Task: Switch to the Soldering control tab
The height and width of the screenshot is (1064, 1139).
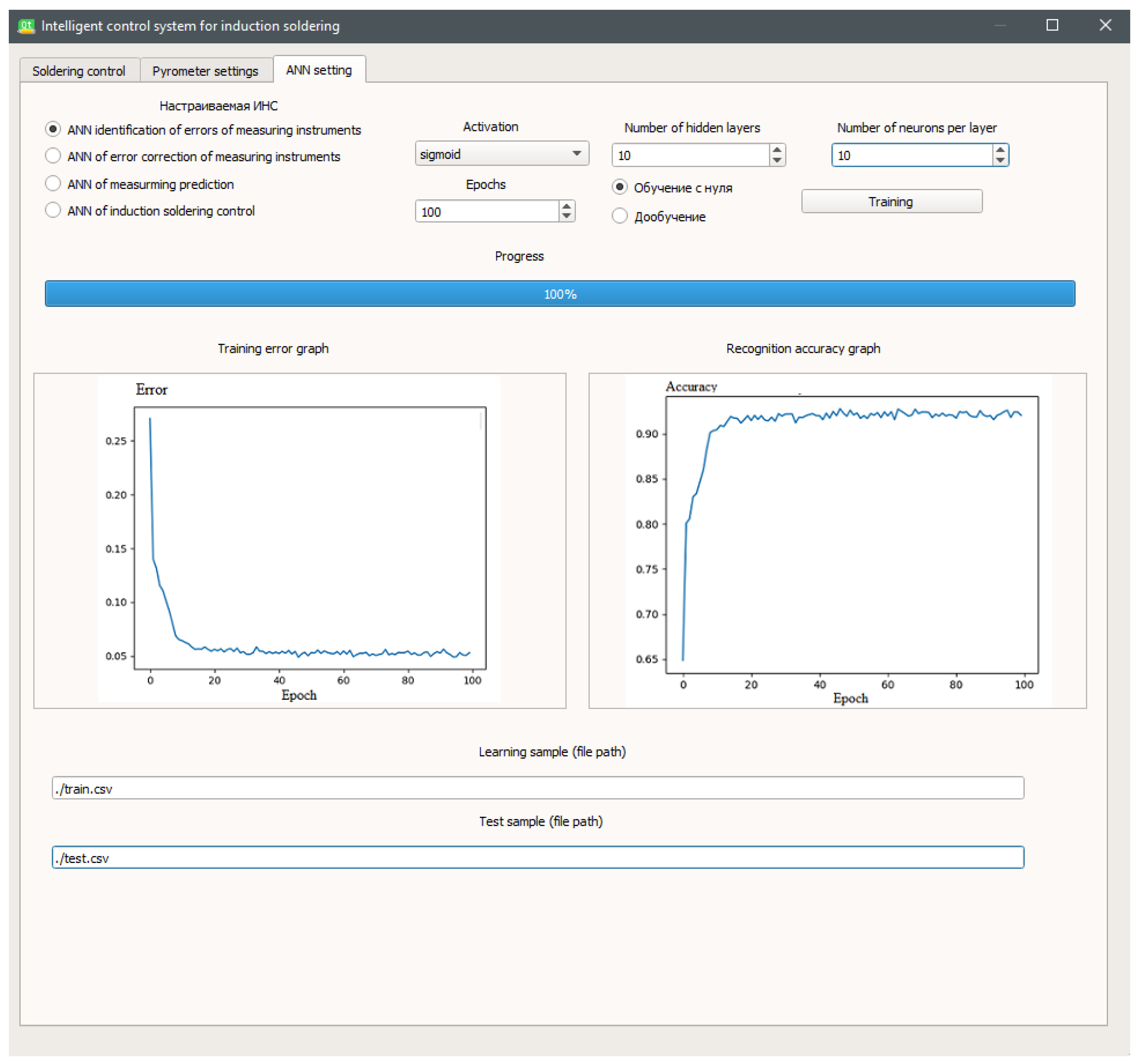Action: [79, 71]
